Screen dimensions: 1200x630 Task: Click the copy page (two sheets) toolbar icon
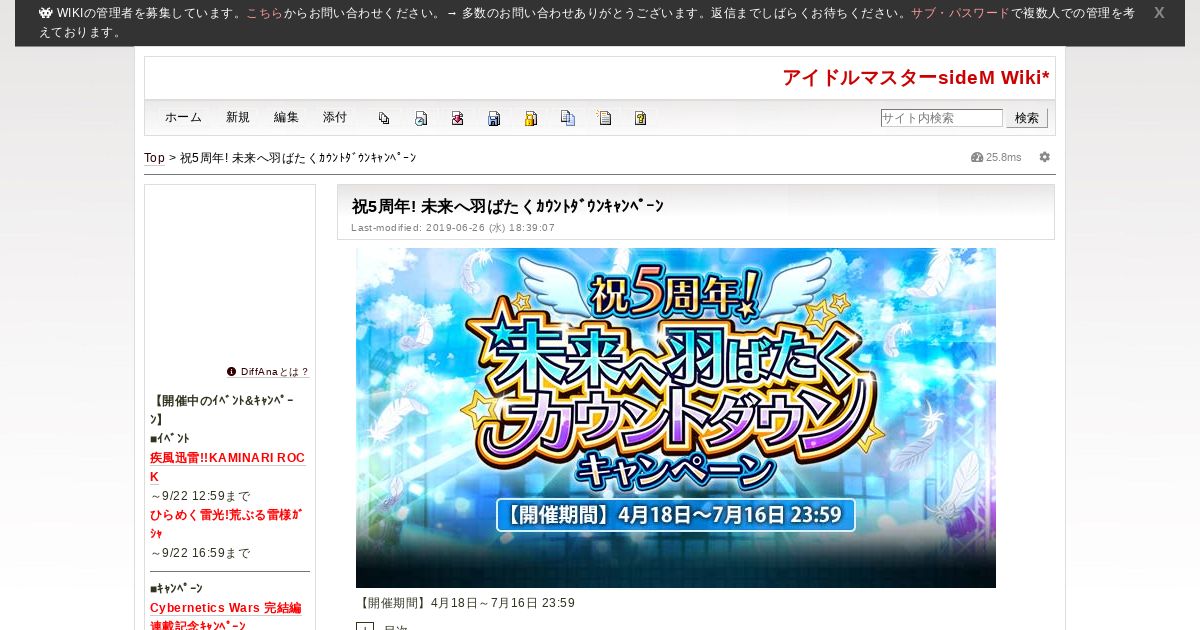[384, 118]
